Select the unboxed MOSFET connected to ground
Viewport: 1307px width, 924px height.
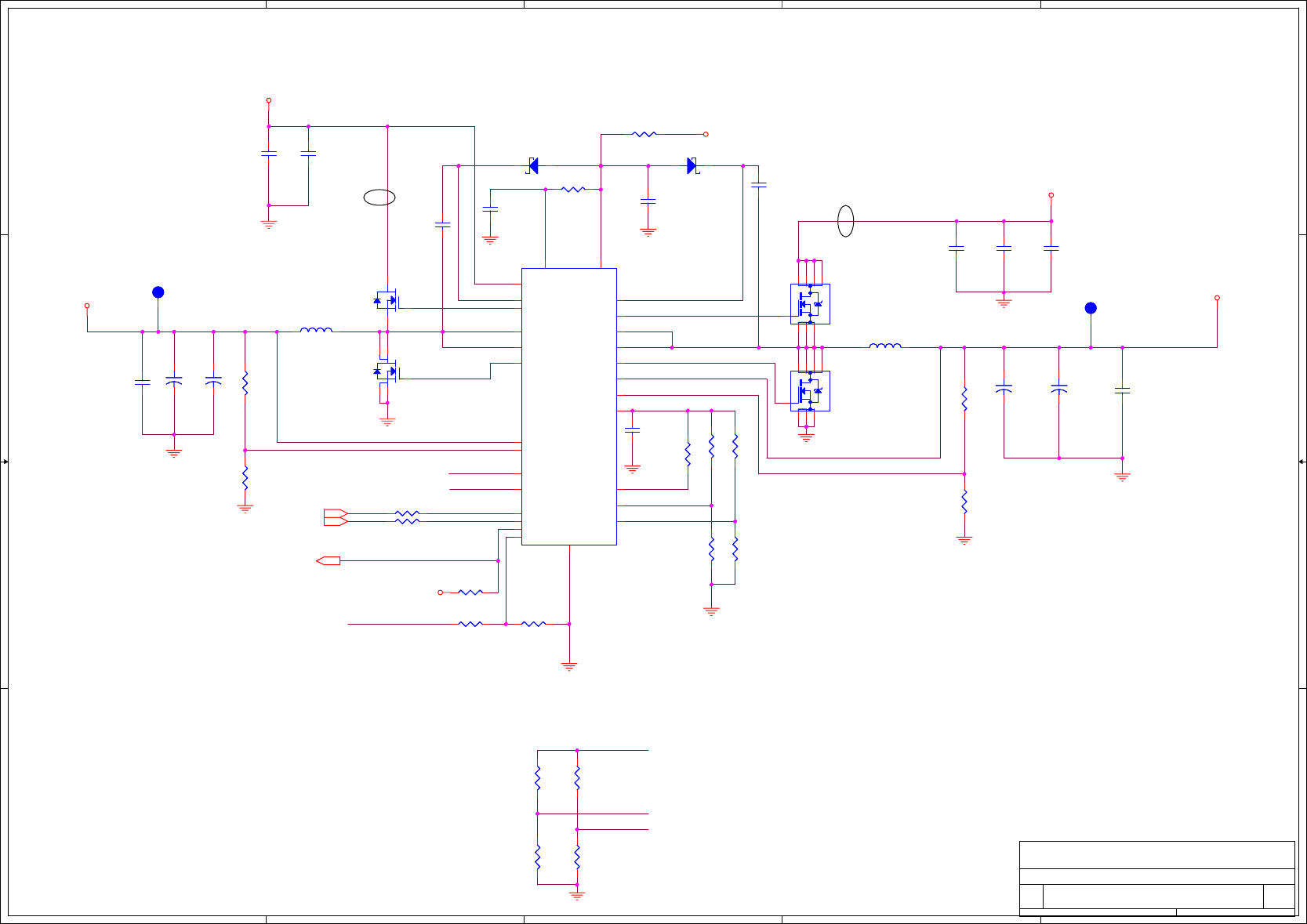tap(387, 371)
